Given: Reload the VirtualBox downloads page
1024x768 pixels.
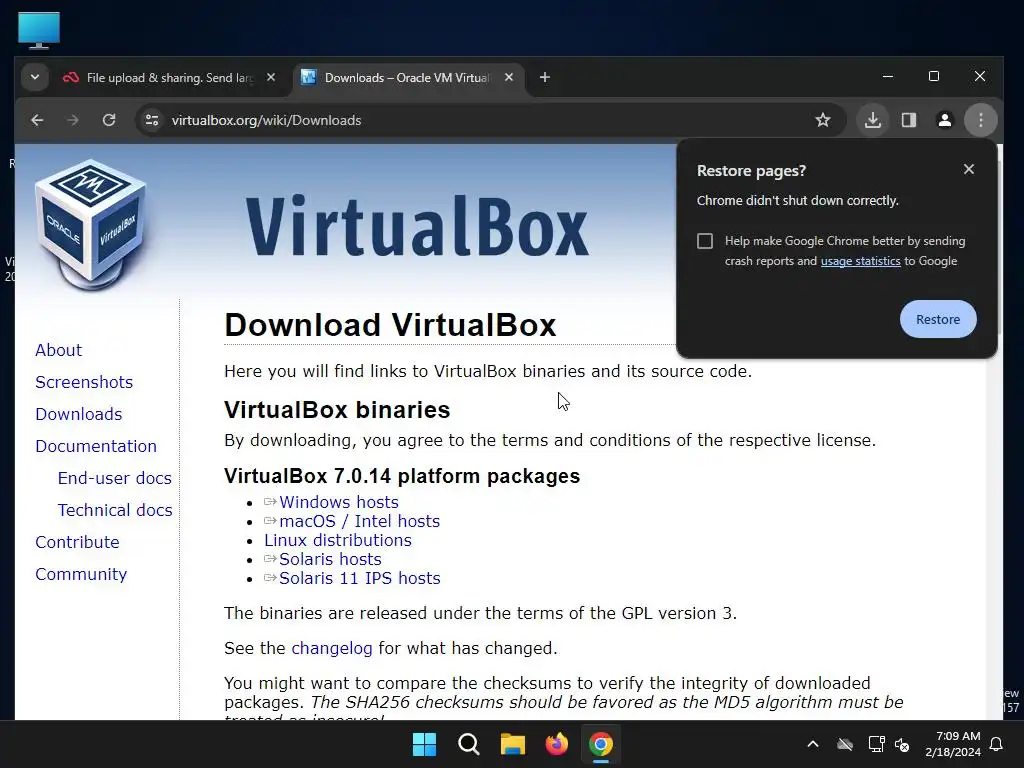Looking at the screenshot, I should pyautogui.click(x=109, y=120).
